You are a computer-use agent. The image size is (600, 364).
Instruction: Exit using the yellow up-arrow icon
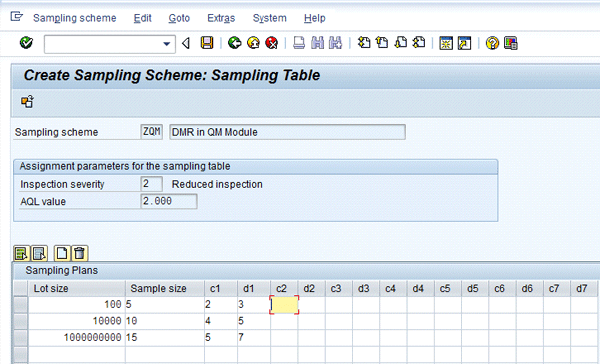pos(253,43)
